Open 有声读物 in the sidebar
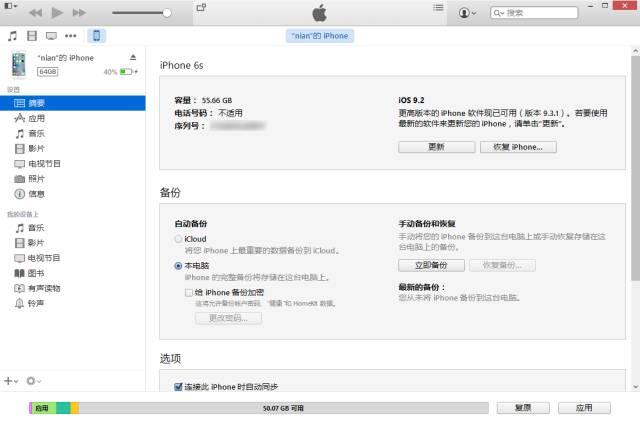 (73, 288)
